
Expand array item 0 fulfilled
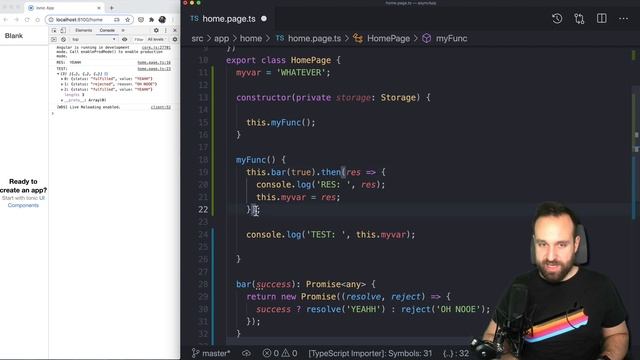[62, 78]
